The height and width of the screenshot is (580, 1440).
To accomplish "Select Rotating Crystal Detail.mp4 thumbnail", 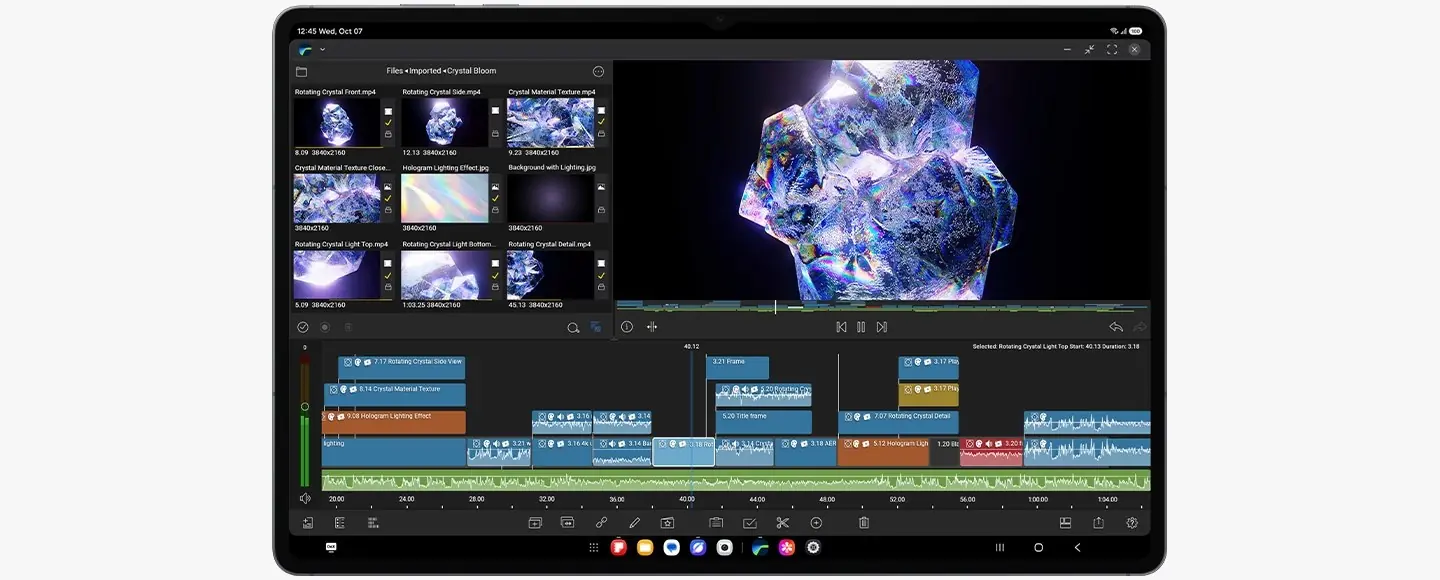I will tap(550, 275).
